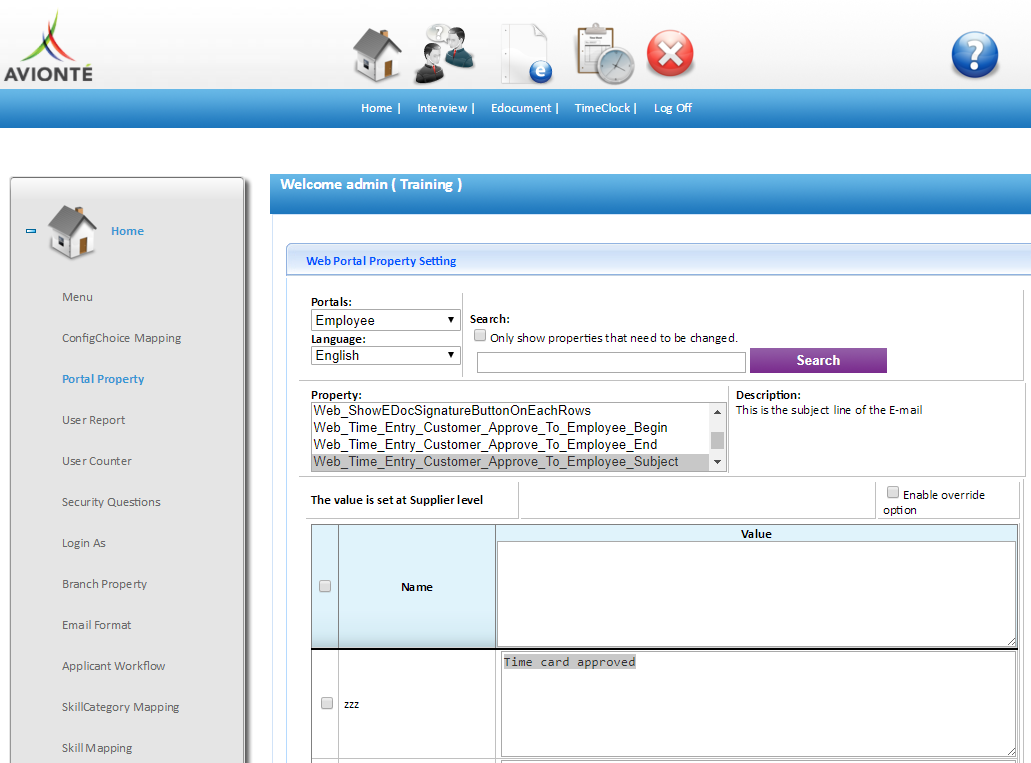Click the property list scrollbar thumb
Screen dimensions: 1031x763
717,440
